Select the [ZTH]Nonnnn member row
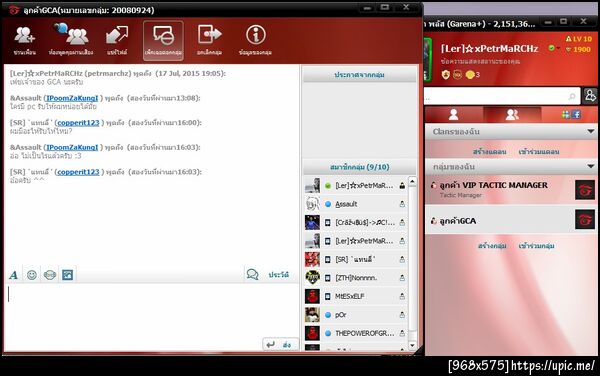 [356, 278]
